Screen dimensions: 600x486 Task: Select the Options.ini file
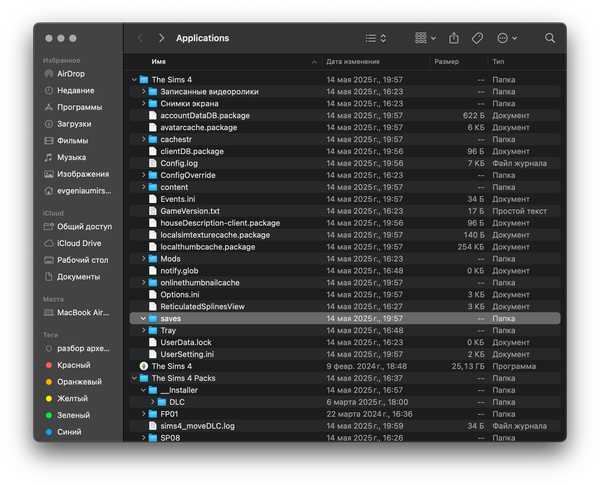pyautogui.click(x=345, y=295)
